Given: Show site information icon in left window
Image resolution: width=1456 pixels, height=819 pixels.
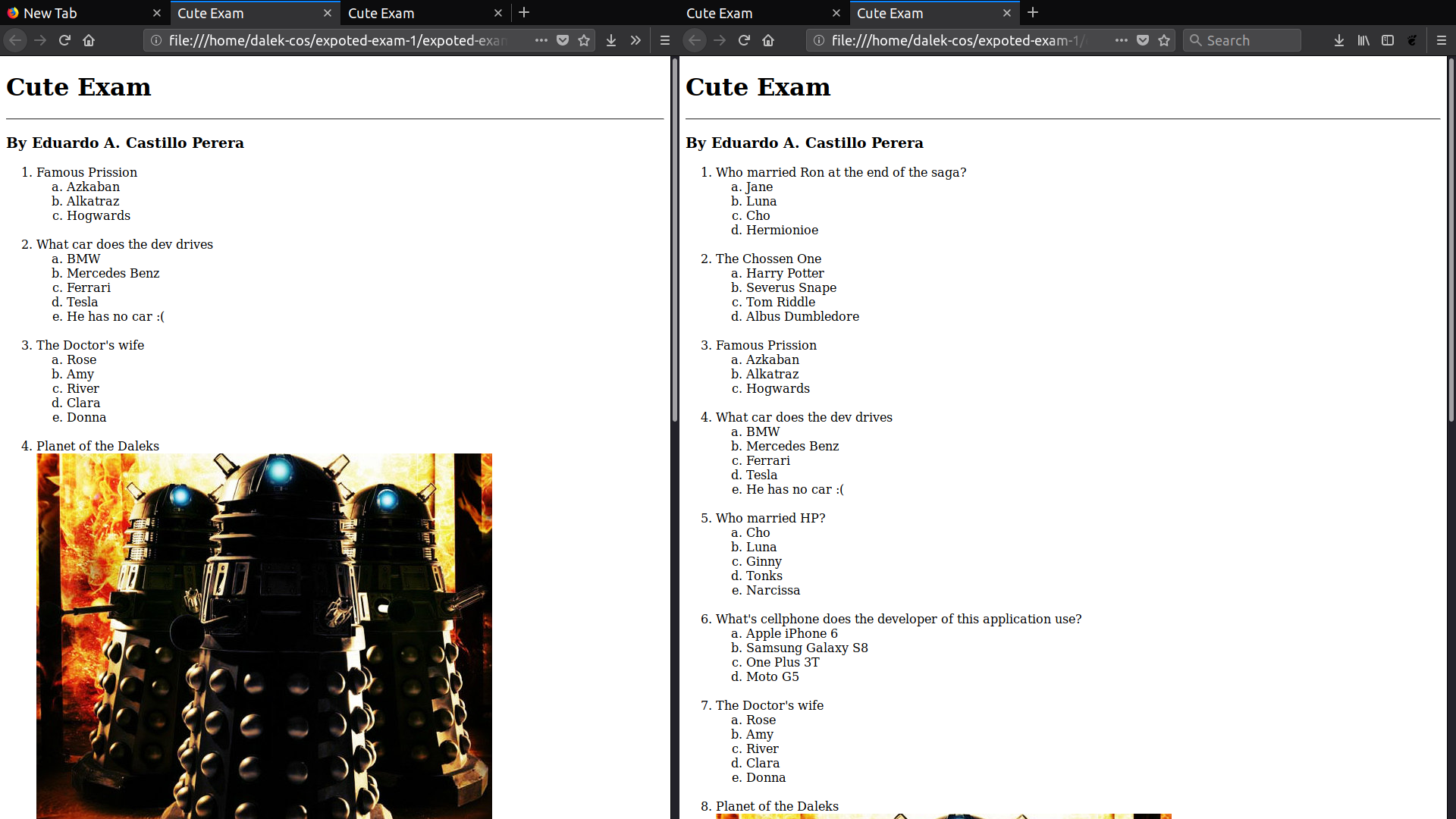Looking at the screenshot, I should [x=155, y=40].
